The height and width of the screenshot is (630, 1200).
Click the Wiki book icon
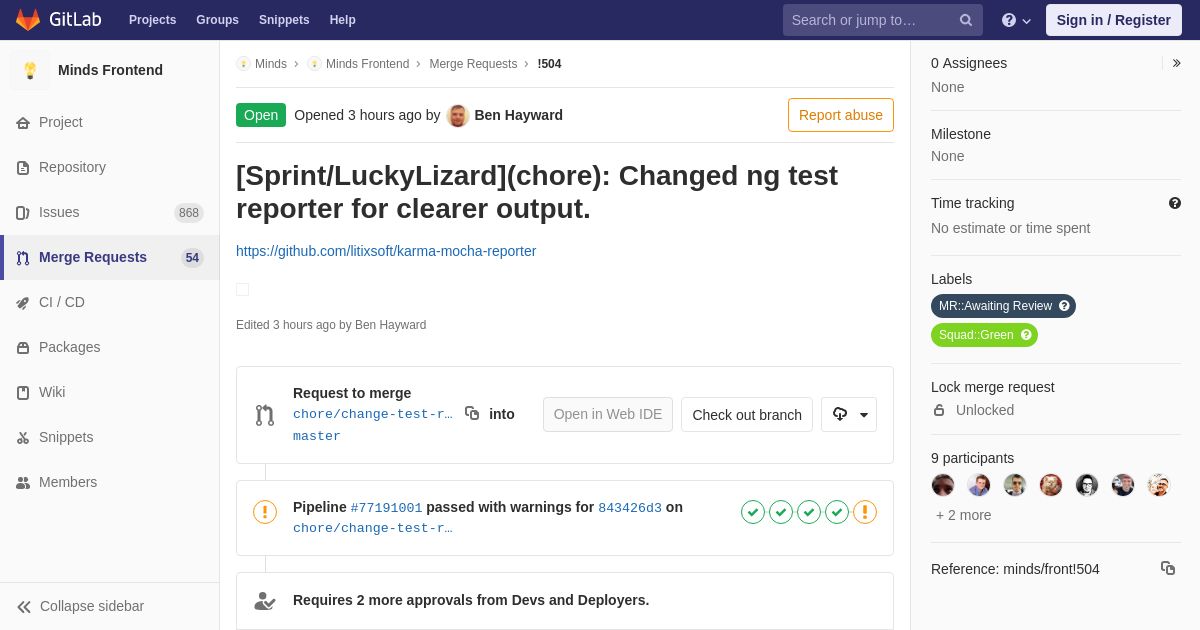(x=23, y=393)
